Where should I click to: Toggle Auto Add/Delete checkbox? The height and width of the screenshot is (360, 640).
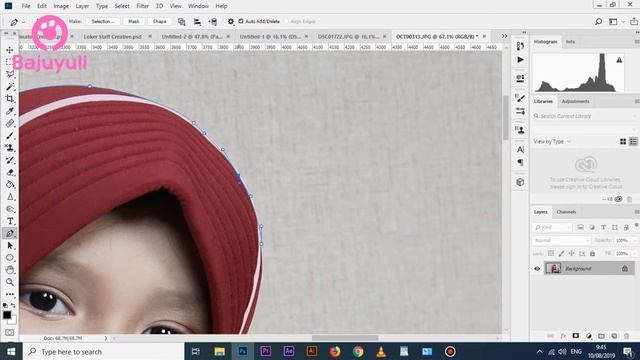point(241,21)
